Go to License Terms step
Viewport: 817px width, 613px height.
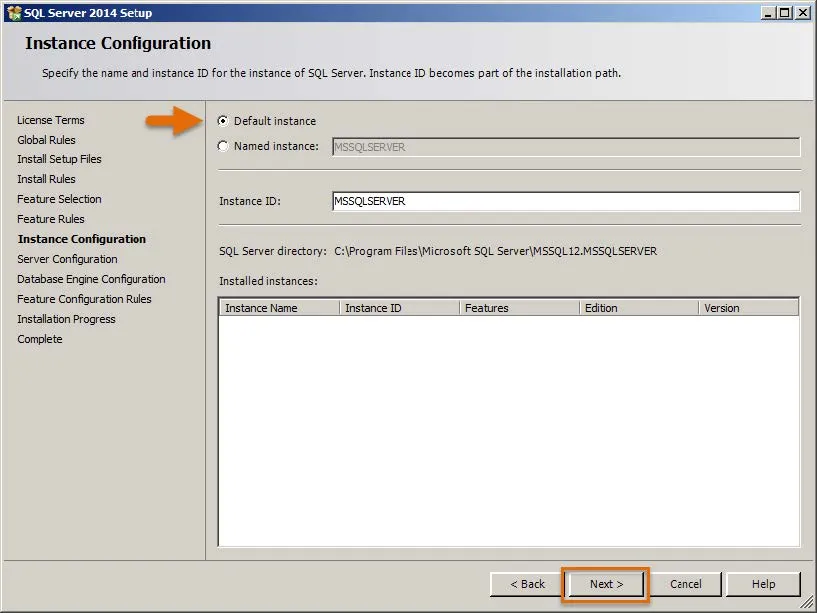51,120
